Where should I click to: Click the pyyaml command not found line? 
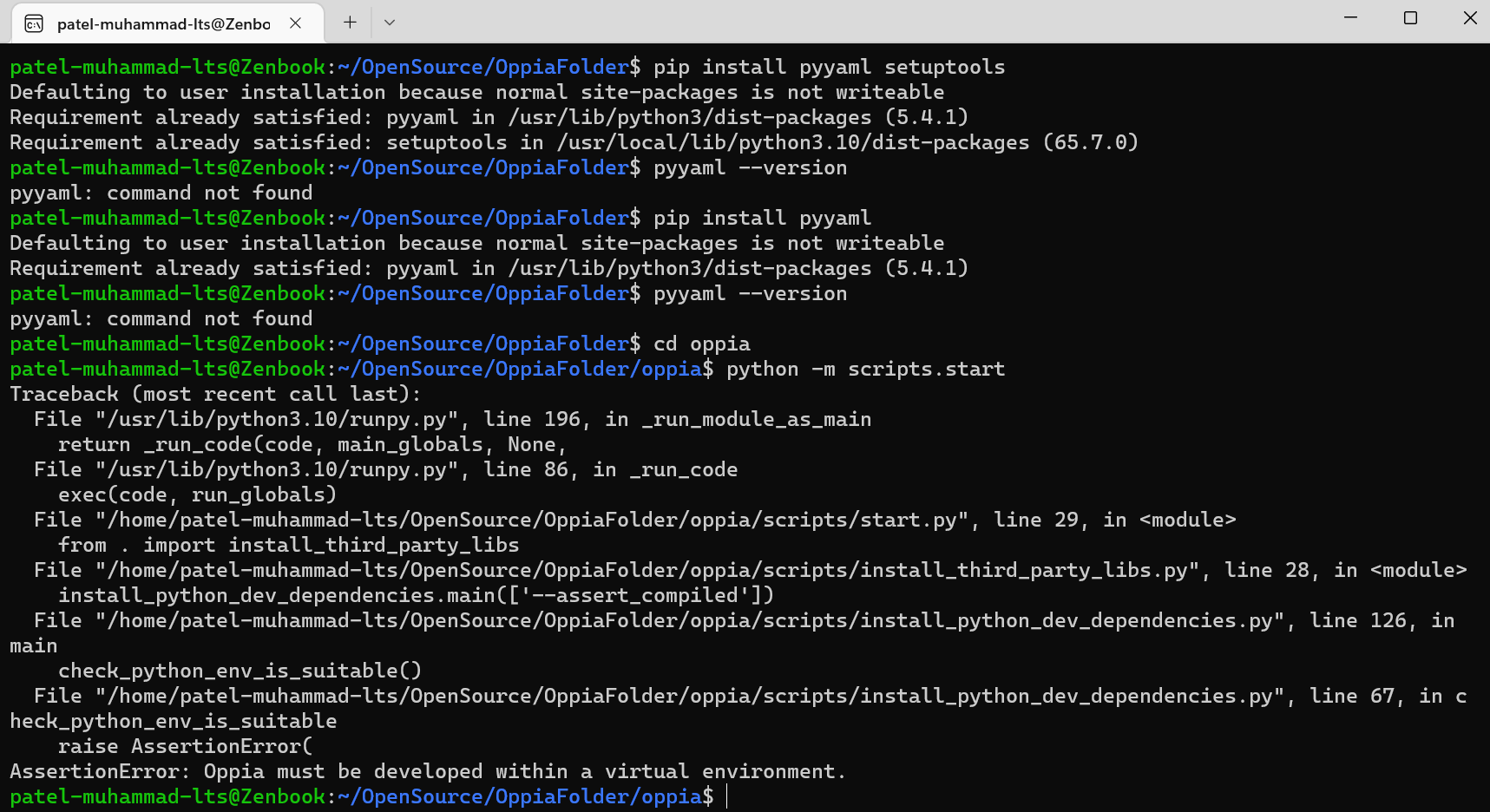161,193
